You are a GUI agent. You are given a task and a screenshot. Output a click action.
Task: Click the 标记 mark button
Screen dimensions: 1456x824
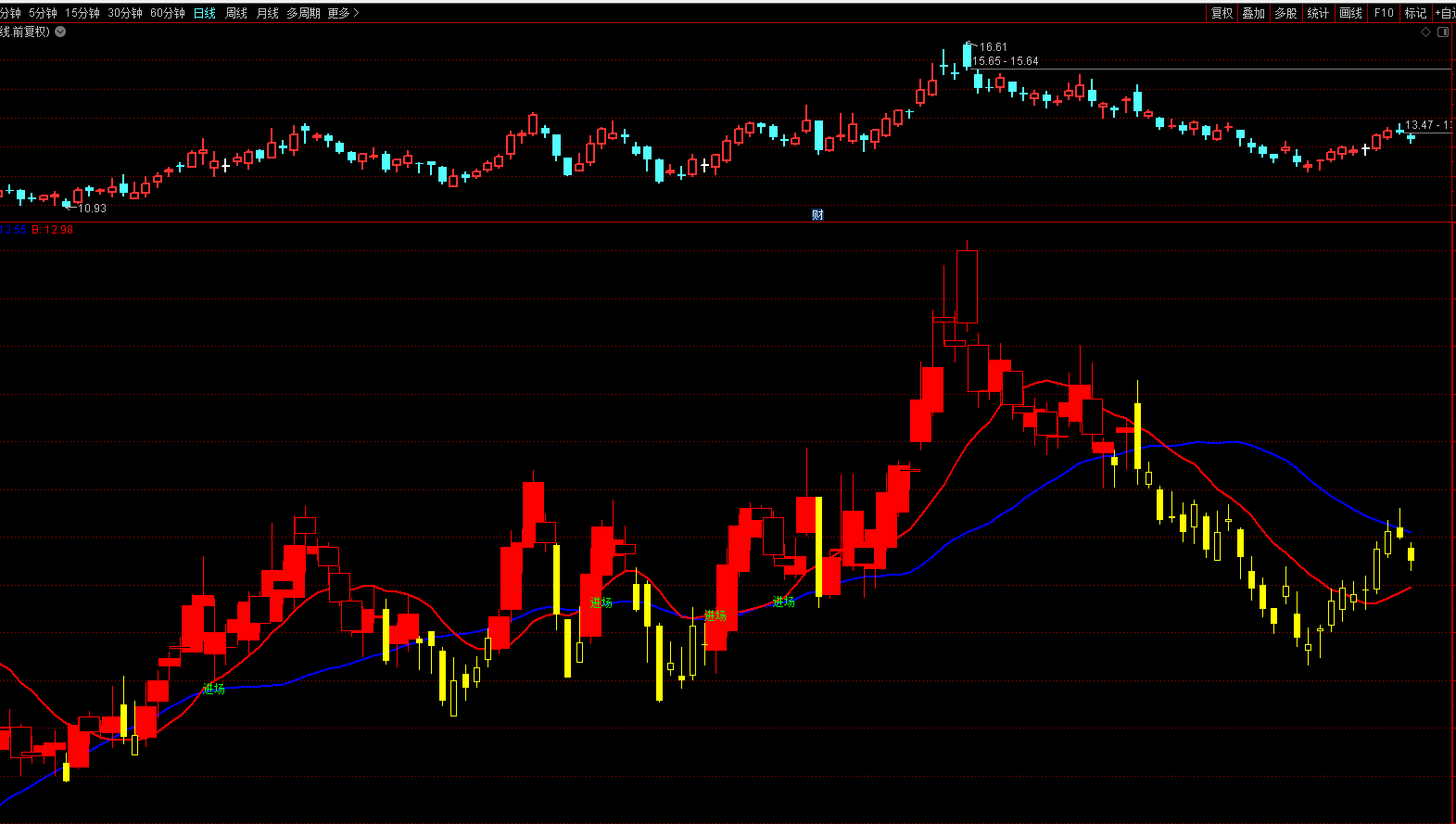[x=1415, y=13]
